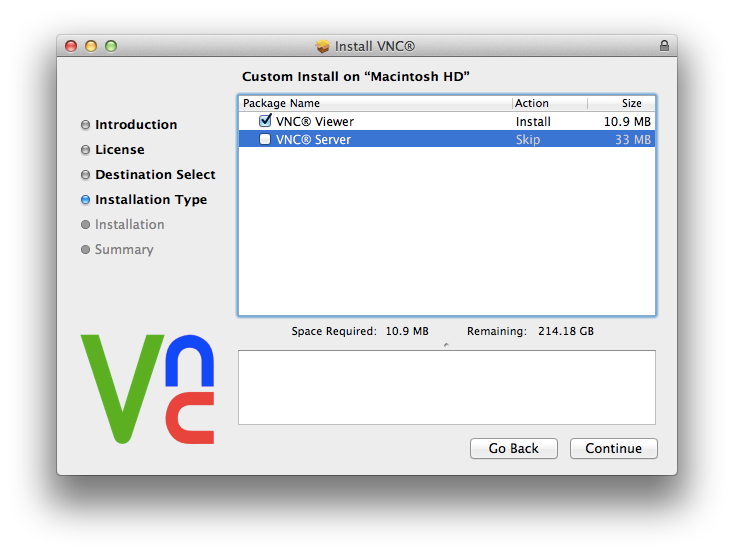Click the Summary step label
Viewport: 734px width, 554px height.
(x=124, y=250)
